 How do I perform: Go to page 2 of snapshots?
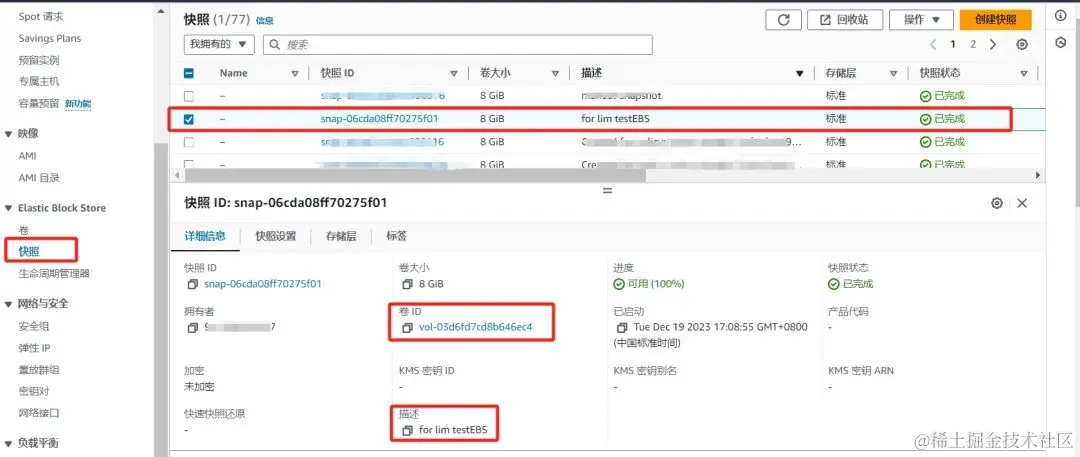click(973, 44)
